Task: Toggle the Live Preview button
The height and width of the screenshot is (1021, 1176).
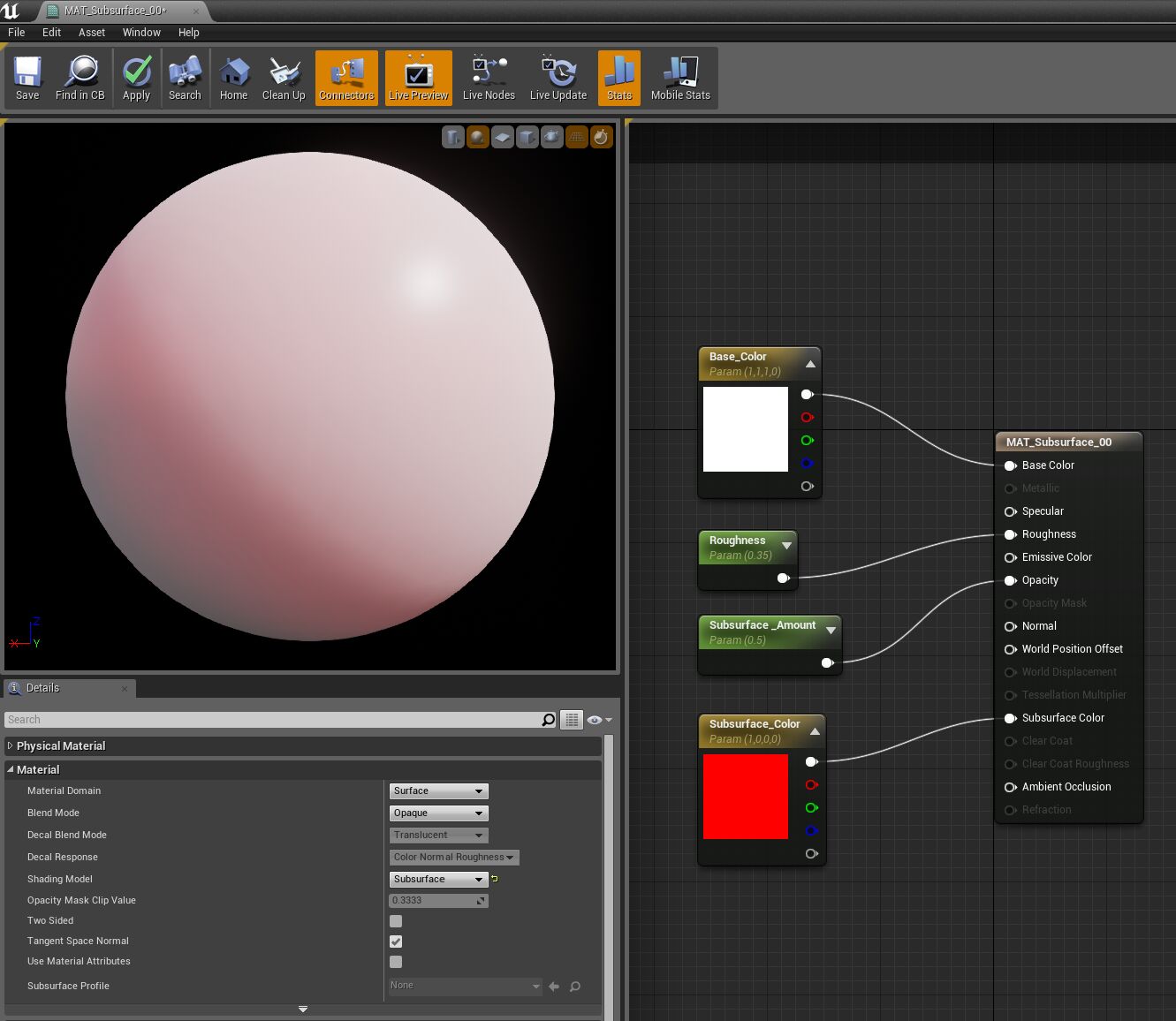Action: coord(419,79)
